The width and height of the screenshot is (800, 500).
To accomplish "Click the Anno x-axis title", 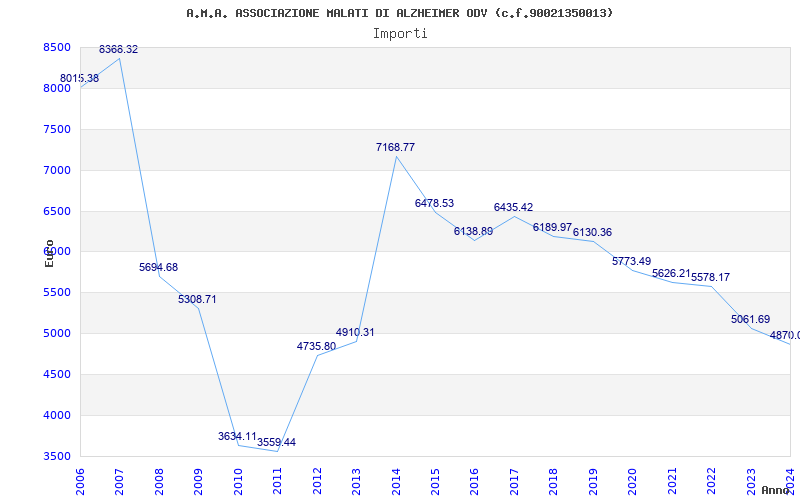I will click(774, 490).
